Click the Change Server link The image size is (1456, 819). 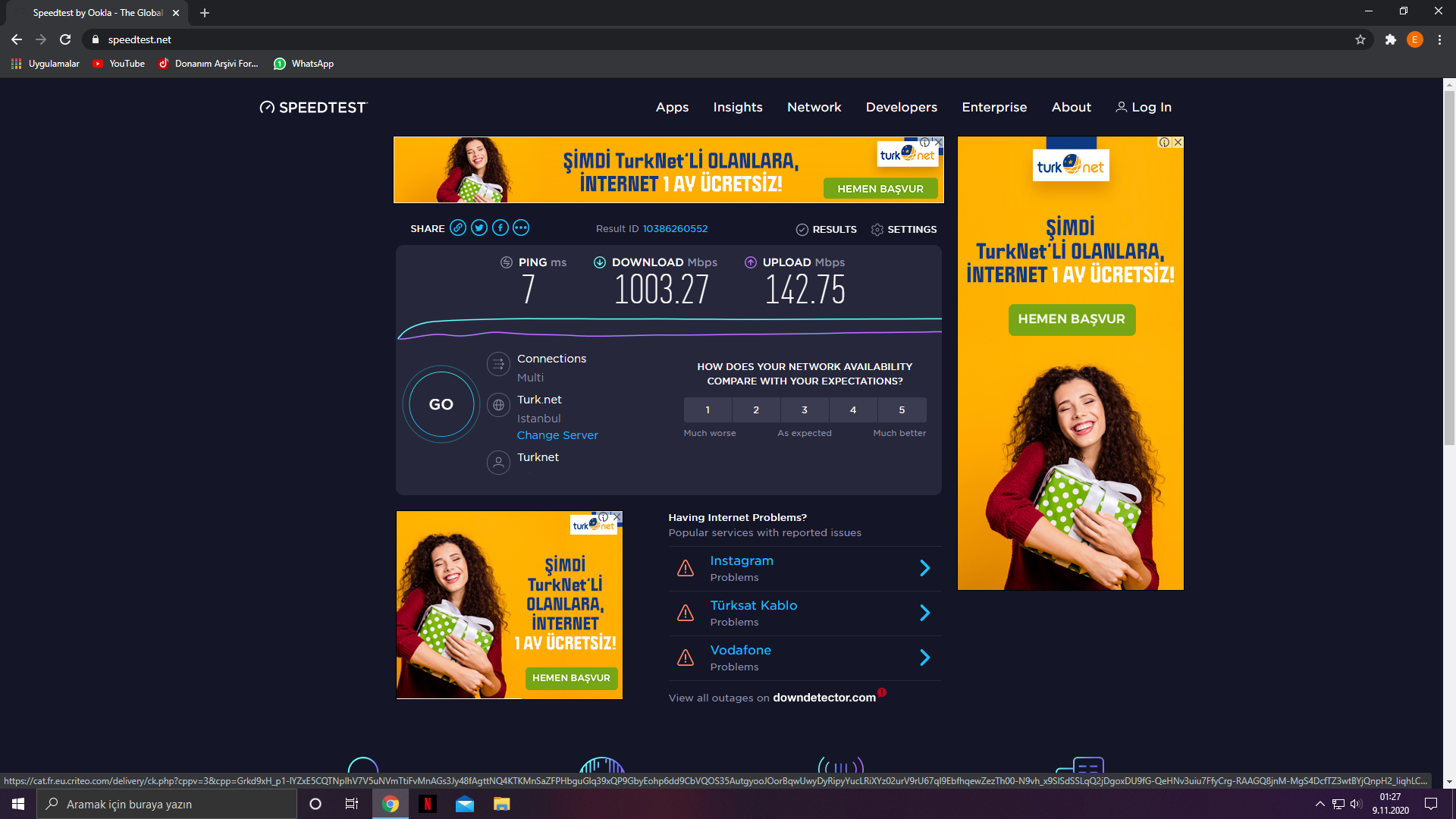point(557,435)
